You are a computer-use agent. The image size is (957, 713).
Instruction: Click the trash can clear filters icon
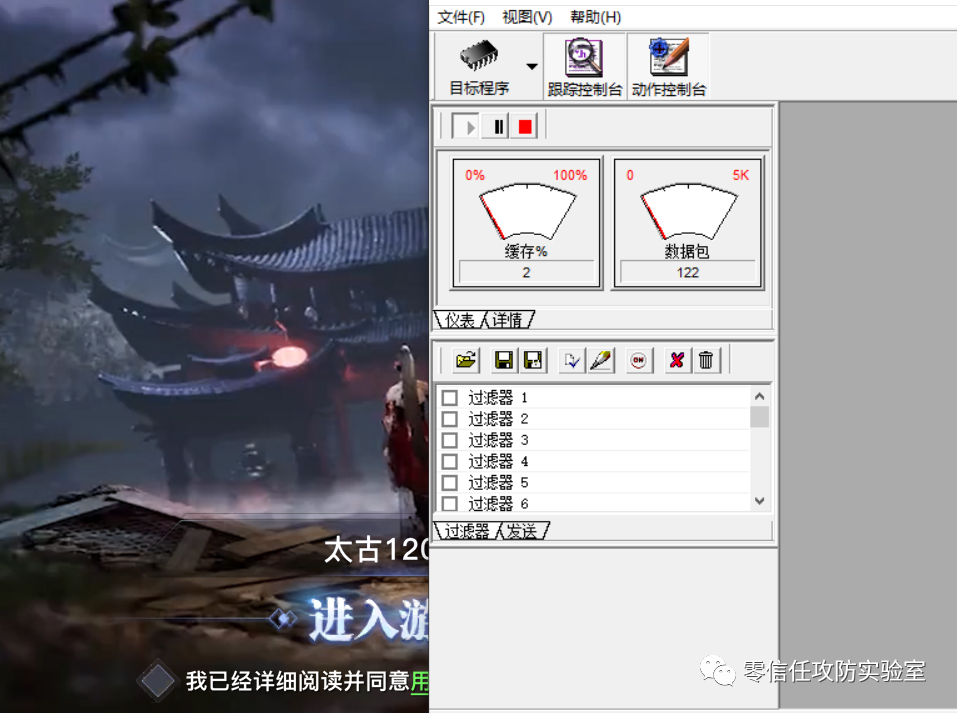tap(706, 360)
